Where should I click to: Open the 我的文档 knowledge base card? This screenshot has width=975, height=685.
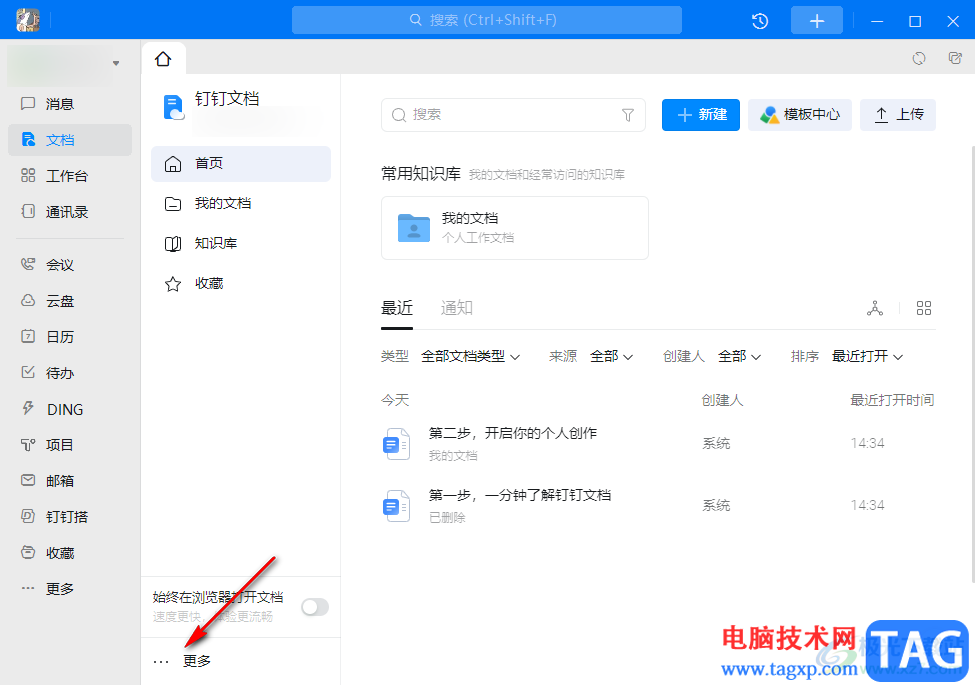click(x=515, y=228)
